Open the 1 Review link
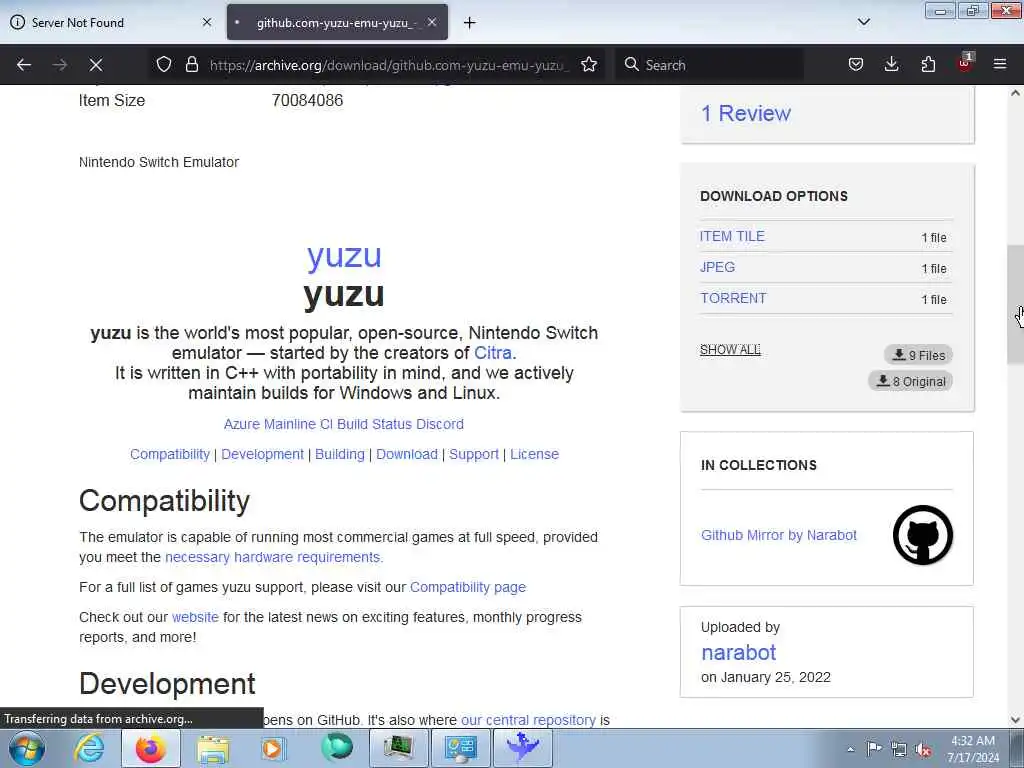The height and width of the screenshot is (768, 1024). [x=746, y=113]
